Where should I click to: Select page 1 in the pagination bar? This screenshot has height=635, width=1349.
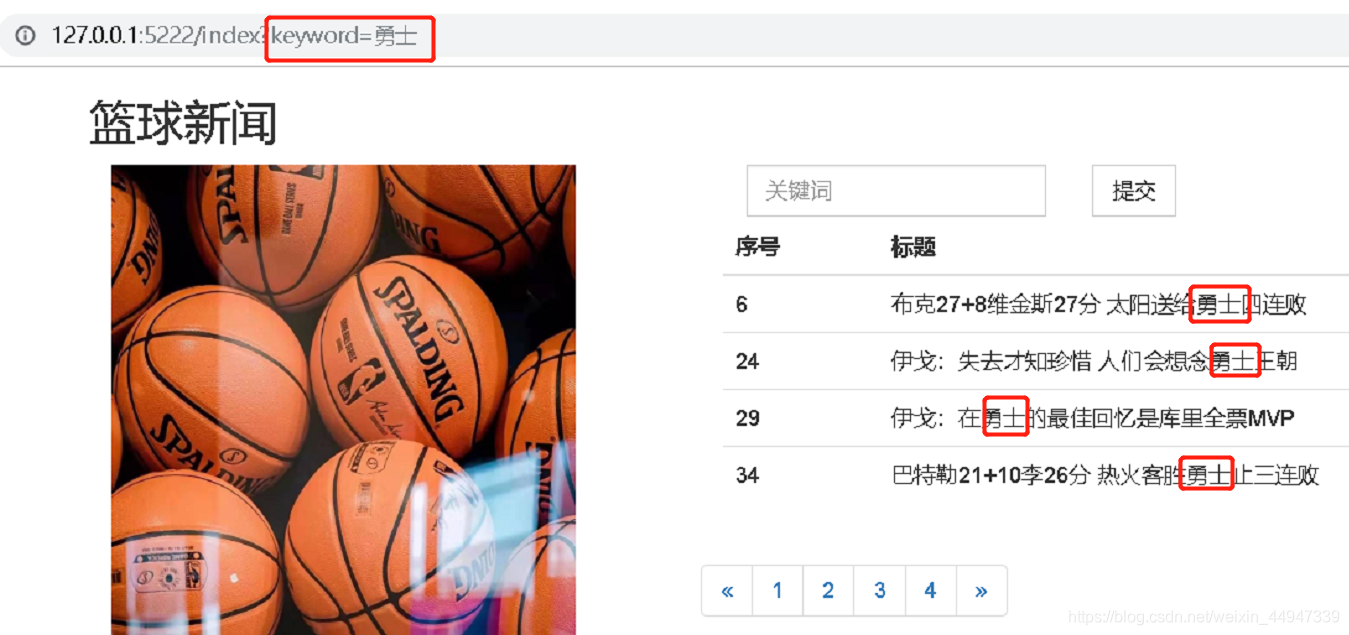click(777, 590)
